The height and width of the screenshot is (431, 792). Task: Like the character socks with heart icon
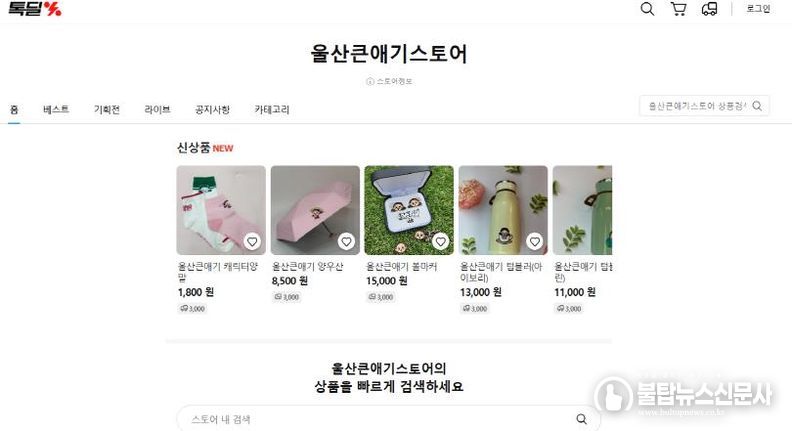(x=252, y=242)
